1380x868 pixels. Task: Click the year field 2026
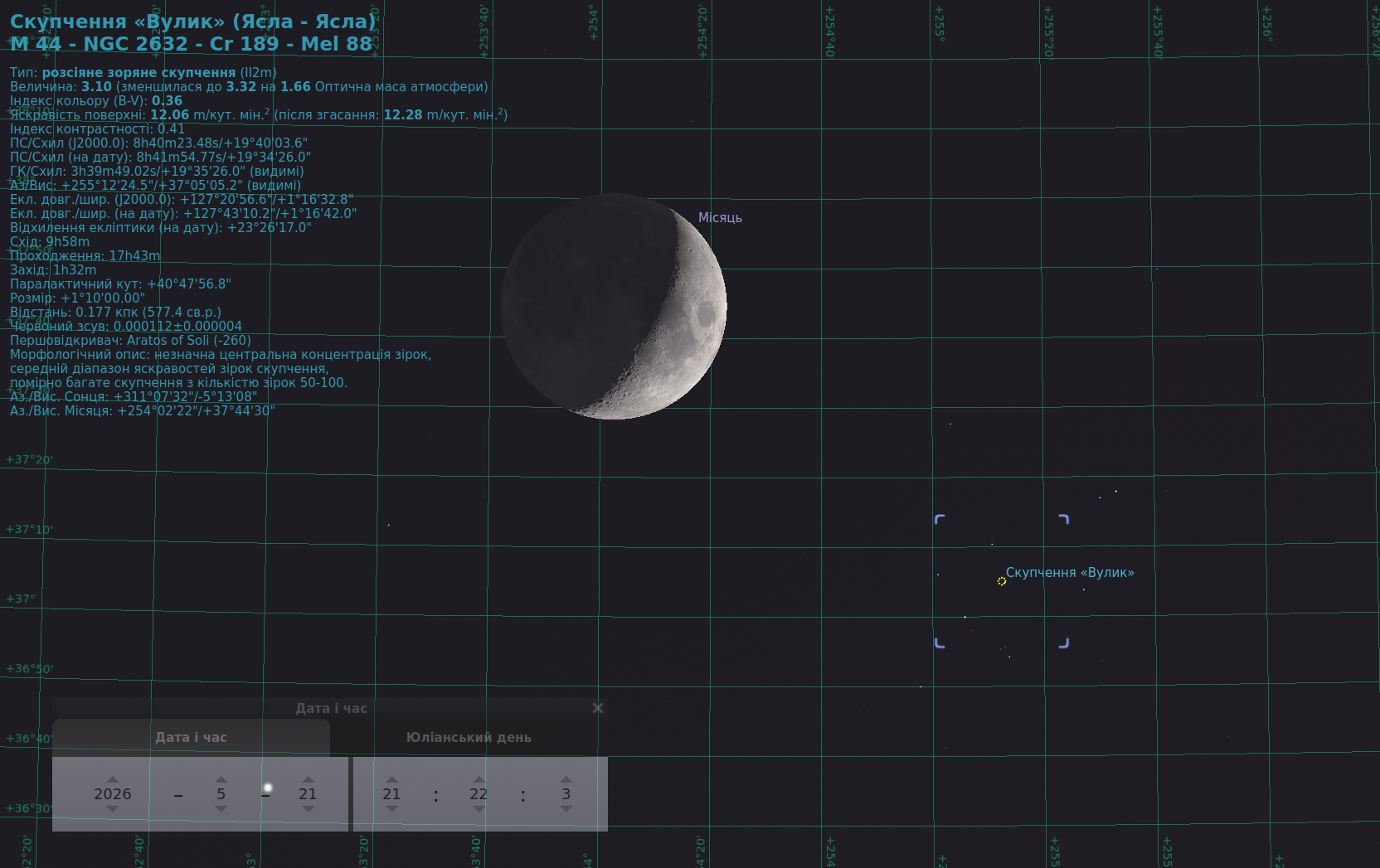(x=113, y=794)
